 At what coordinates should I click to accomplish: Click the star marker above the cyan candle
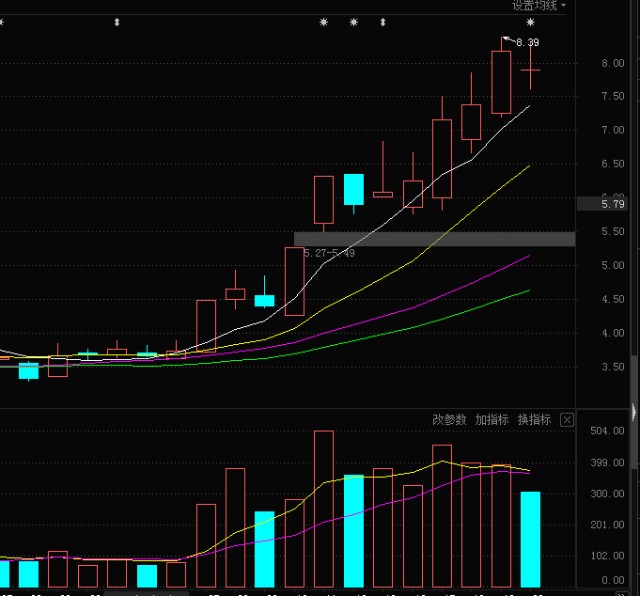point(354,22)
